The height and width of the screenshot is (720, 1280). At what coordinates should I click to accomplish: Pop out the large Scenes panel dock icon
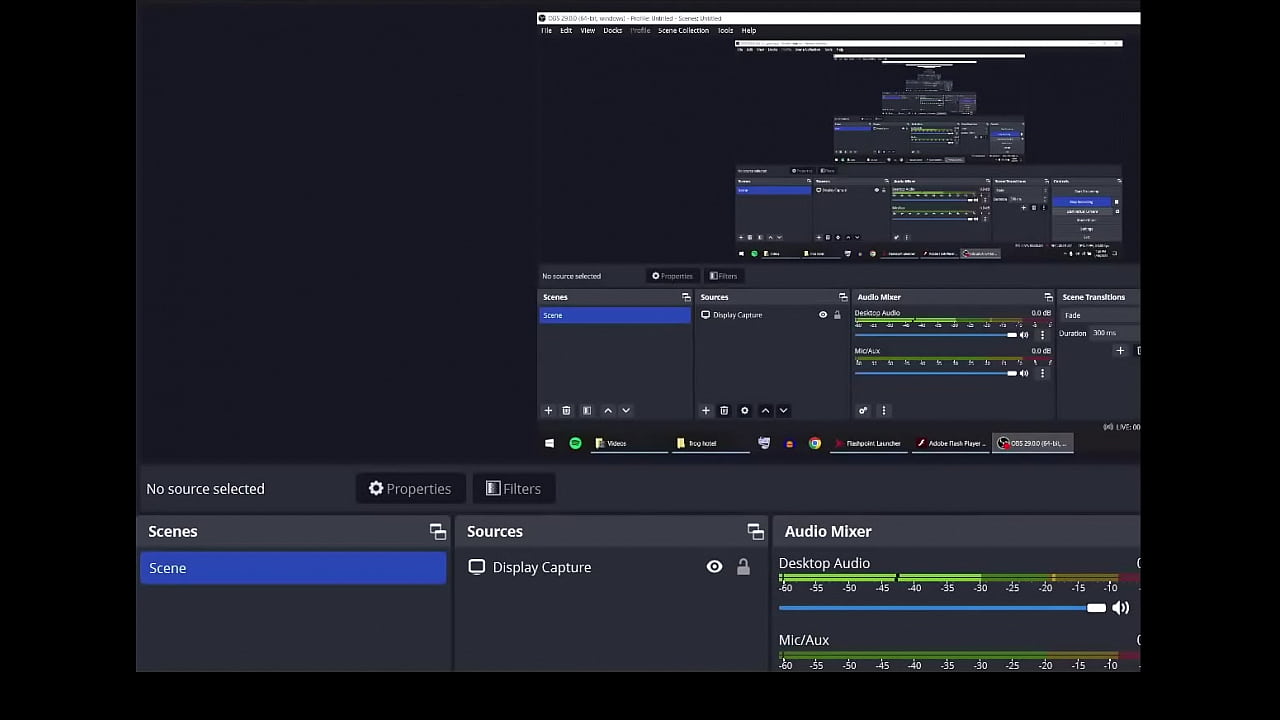pyautogui.click(x=437, y=532)
